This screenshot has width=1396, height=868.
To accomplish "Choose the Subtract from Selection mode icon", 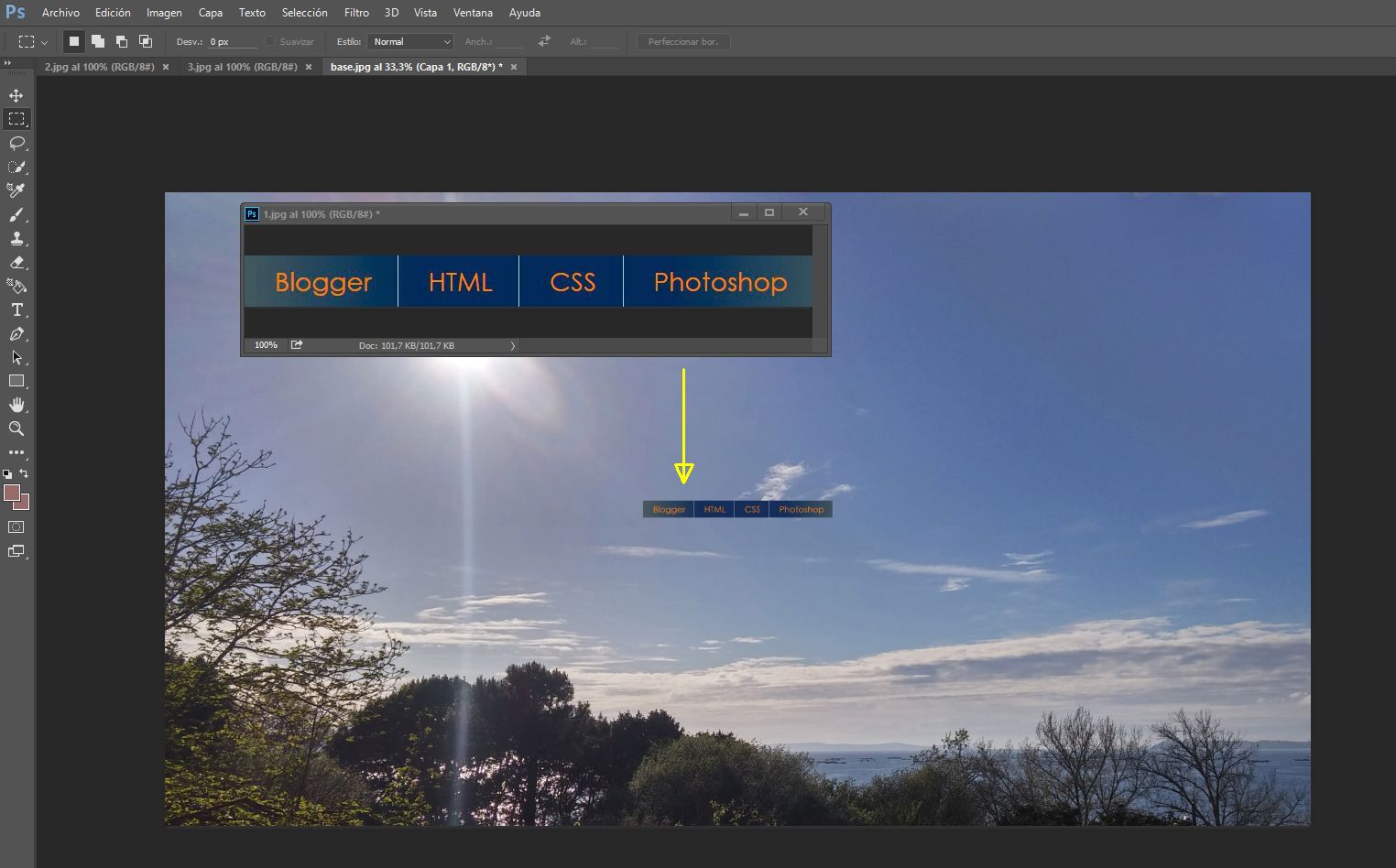I will coord(122,41).
